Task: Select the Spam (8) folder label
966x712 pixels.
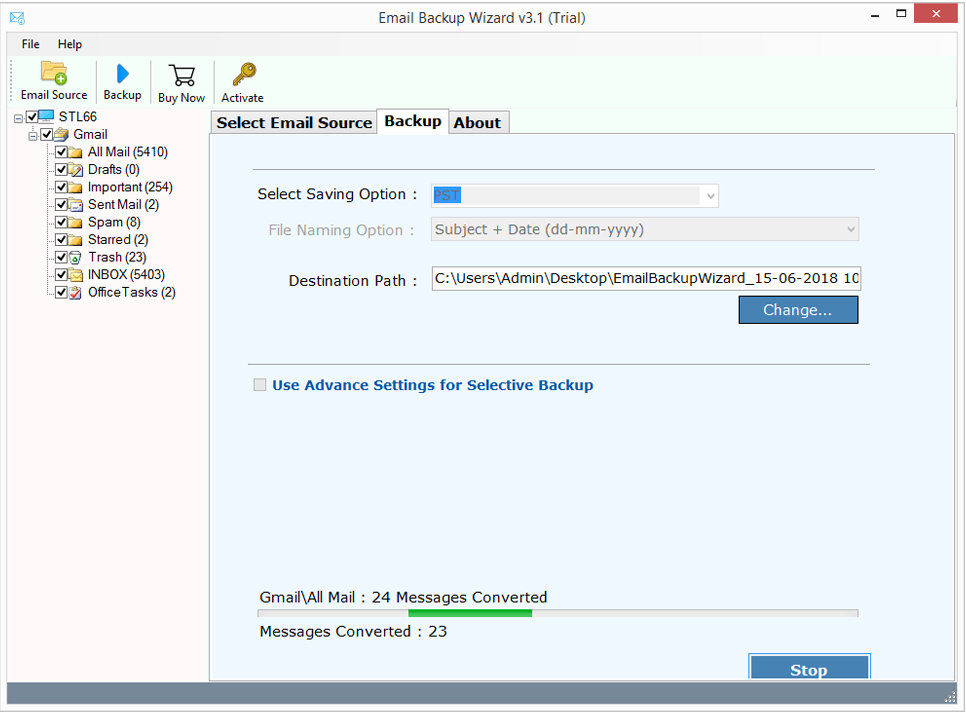Action: (x=114, y=222)
